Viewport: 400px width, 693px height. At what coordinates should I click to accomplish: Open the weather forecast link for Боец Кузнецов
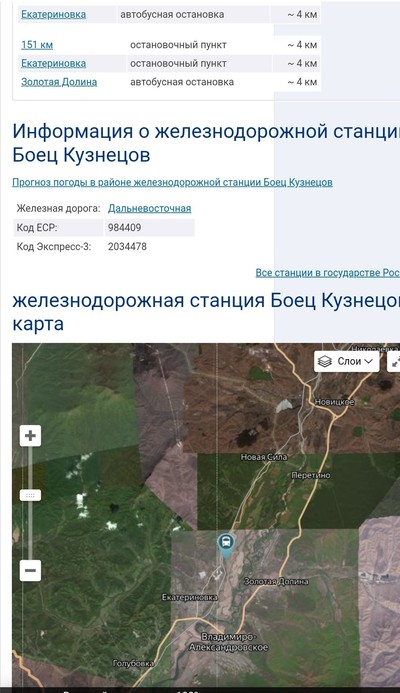[x=172, y=182]
